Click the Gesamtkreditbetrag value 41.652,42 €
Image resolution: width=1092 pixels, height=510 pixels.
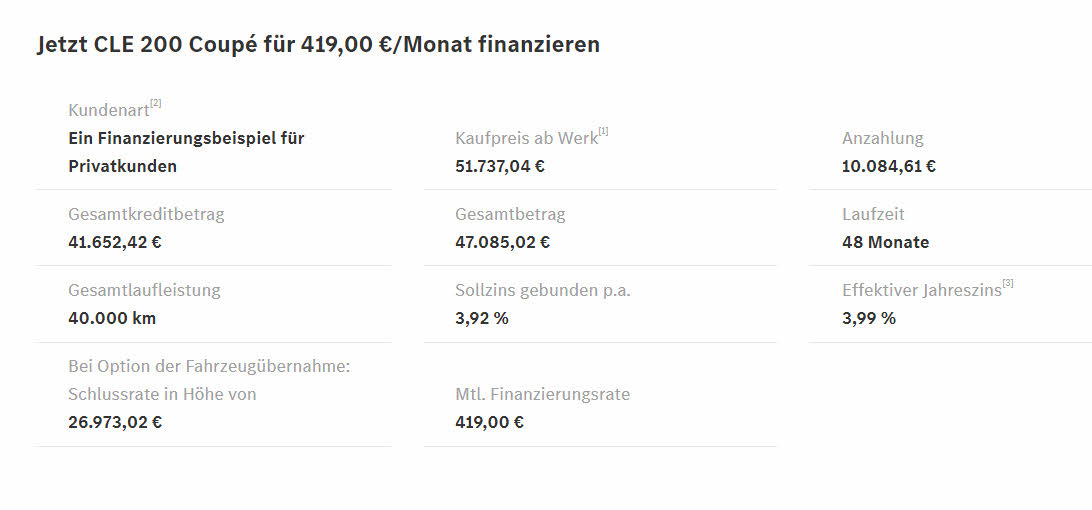tap(115, 242)
